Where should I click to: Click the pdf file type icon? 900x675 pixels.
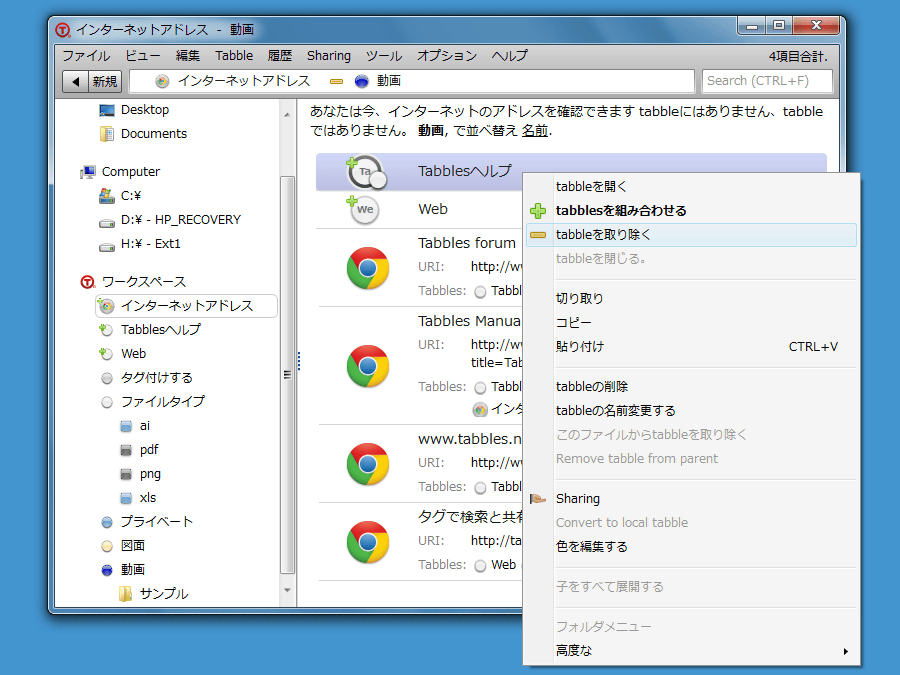[x=126, y=451]
